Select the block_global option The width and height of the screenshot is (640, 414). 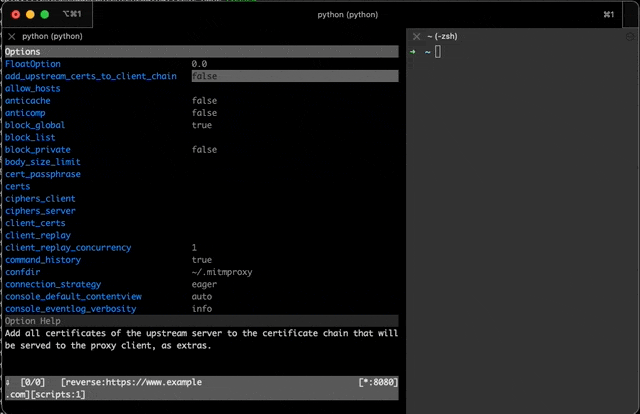[x=35, y=125]
